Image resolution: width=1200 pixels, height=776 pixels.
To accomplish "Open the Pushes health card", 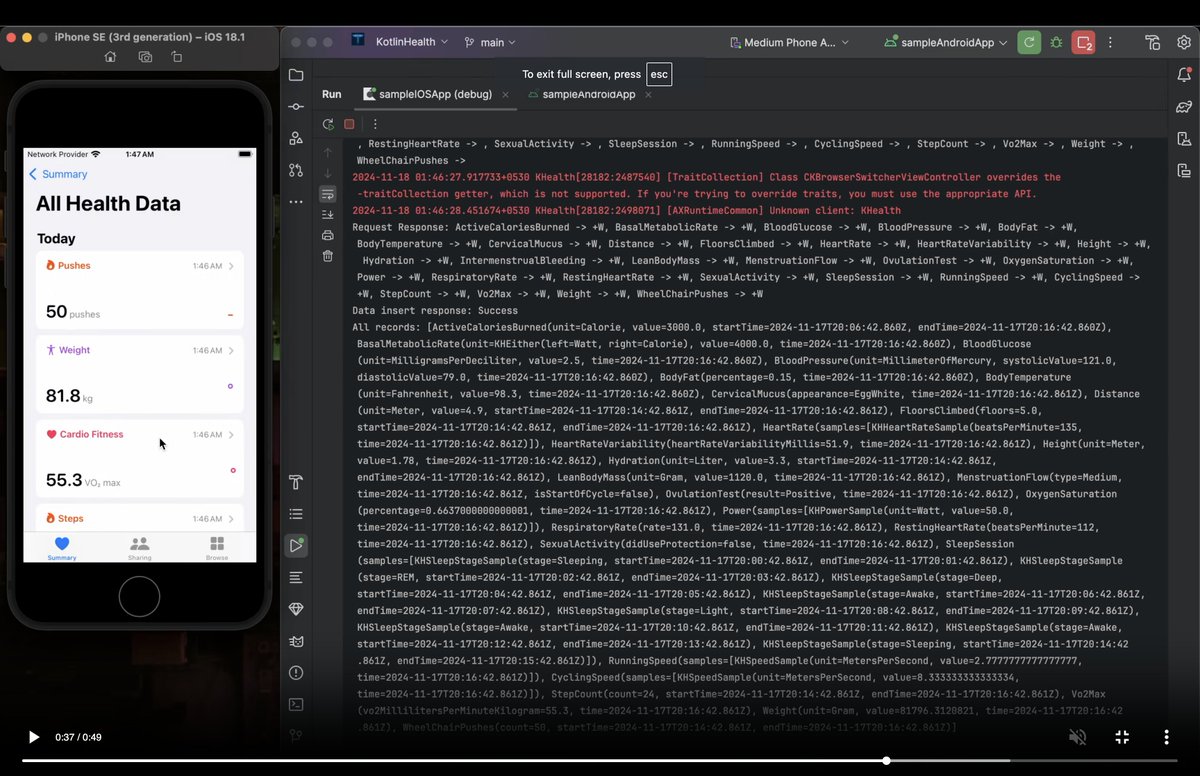I will (140, 290).
